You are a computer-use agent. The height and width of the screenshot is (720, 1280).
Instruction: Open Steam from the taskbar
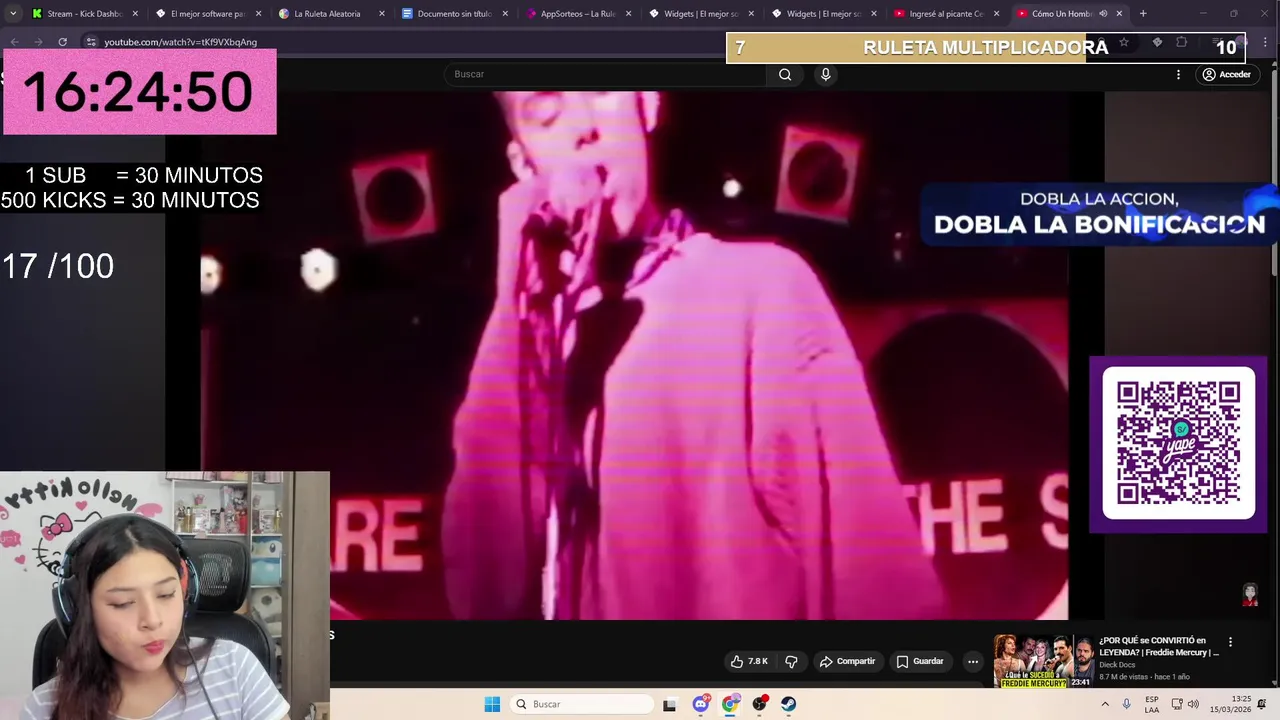click(788, 704)
